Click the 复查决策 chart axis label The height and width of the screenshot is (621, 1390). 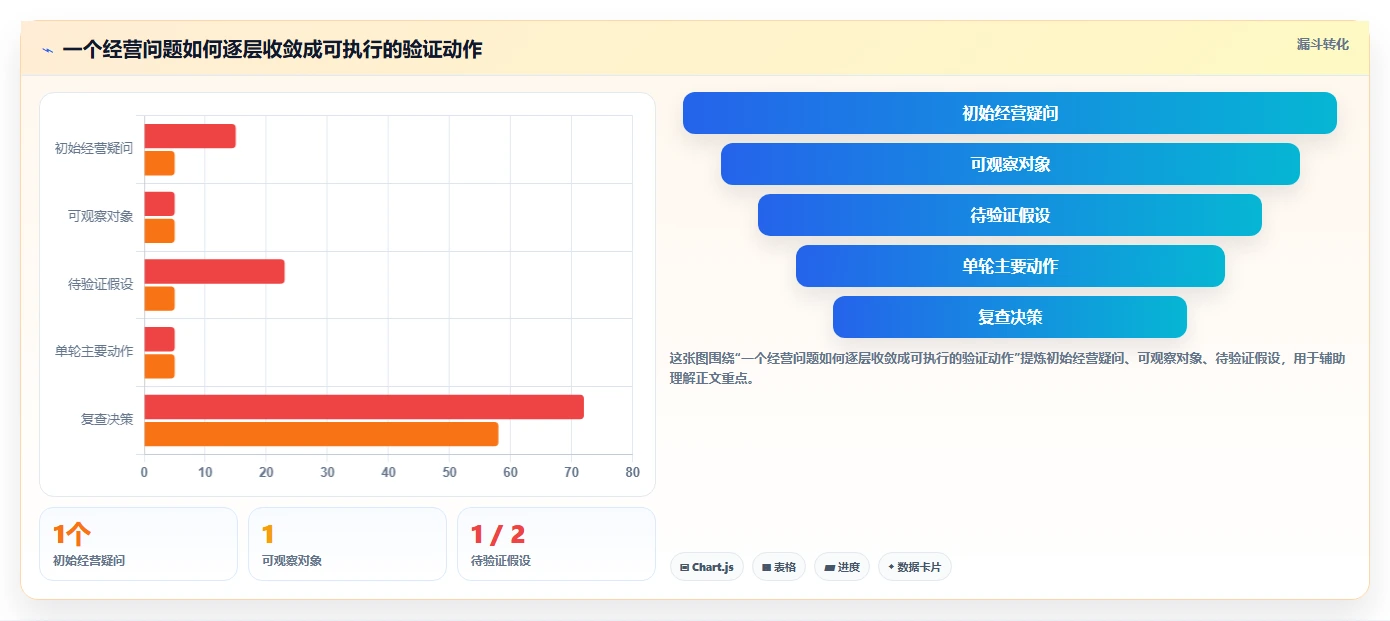coord(107,419)
